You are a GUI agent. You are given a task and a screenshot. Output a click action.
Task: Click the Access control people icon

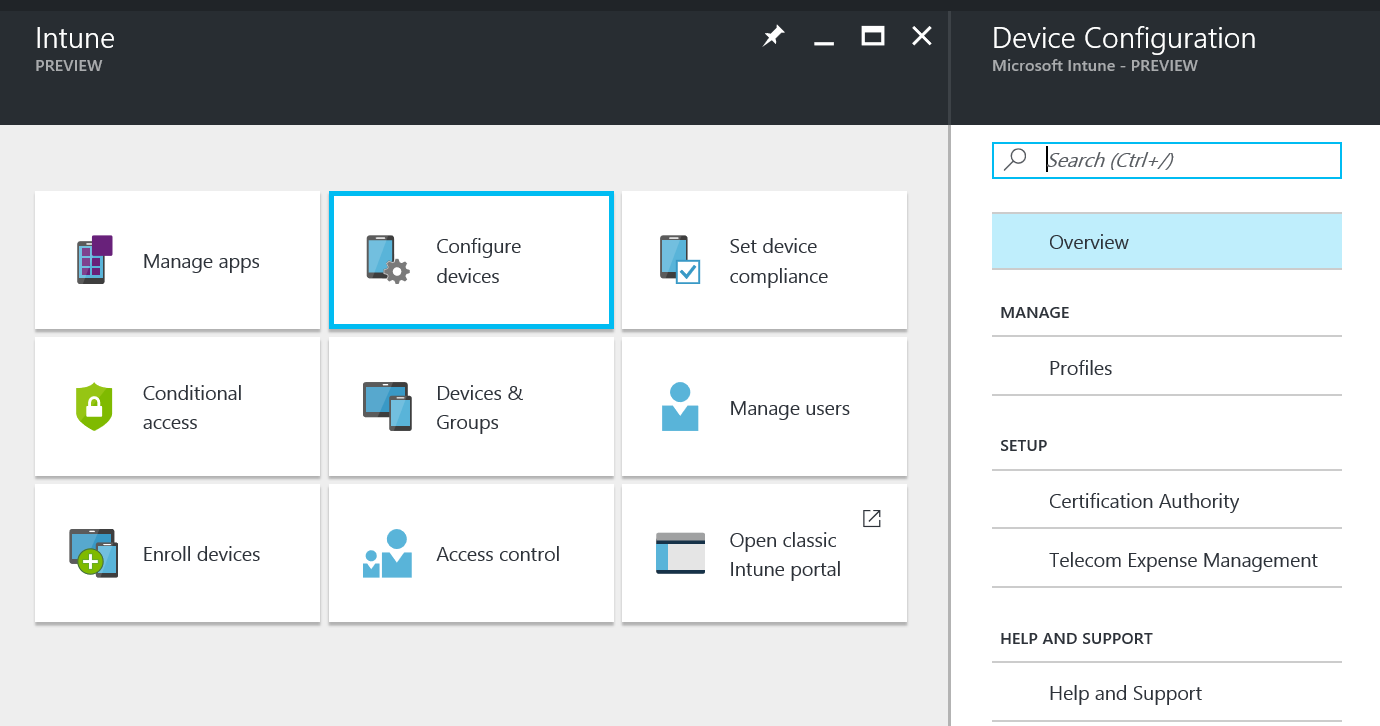point(388,553)
